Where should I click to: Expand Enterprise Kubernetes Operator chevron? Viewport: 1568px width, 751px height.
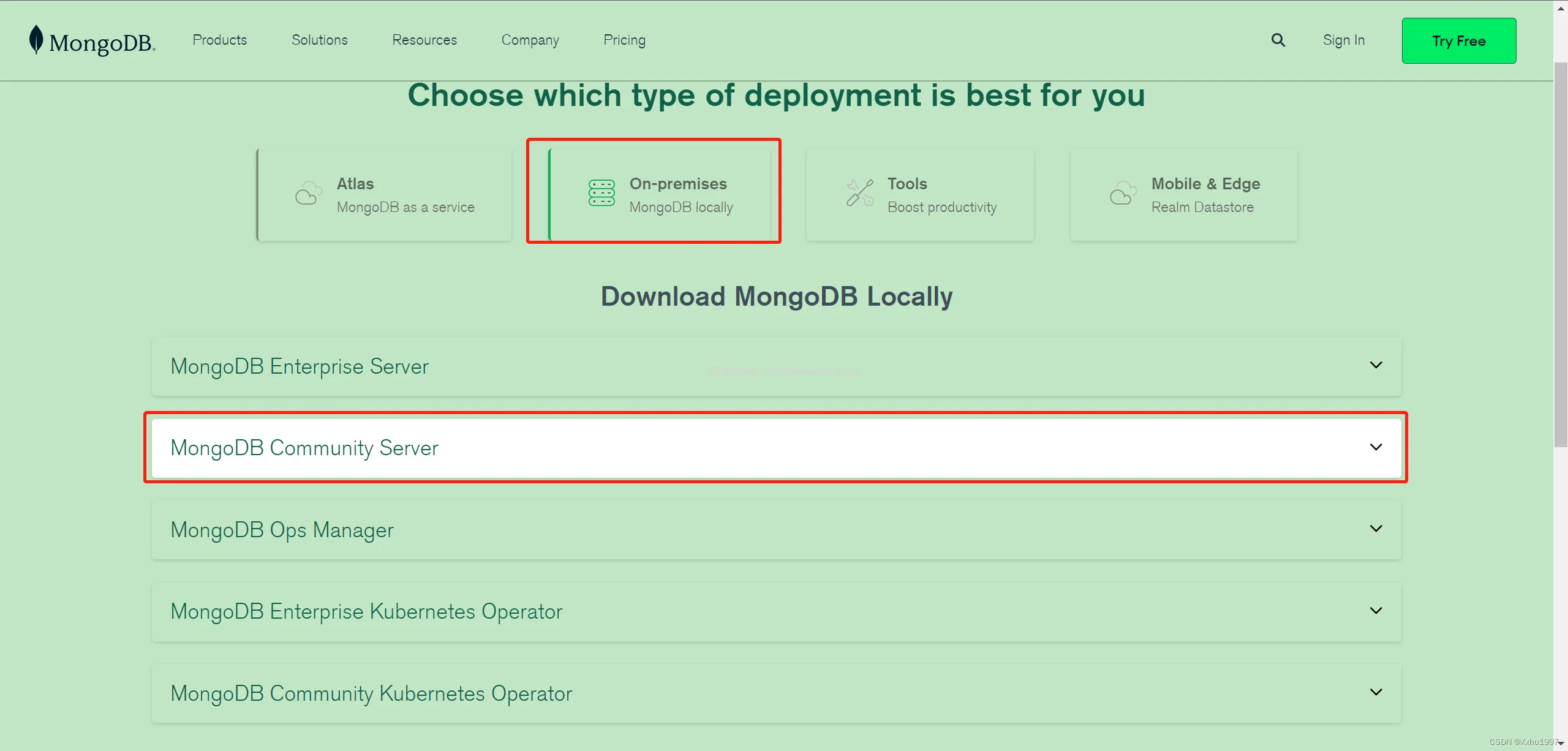point(1376,611)
